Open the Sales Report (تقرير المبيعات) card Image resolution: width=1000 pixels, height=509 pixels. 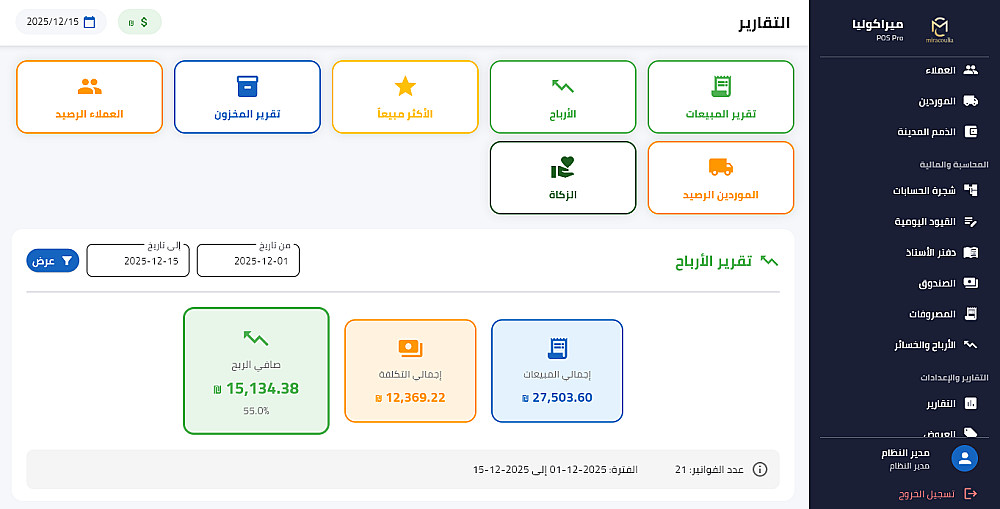click(x=720, y=97)
